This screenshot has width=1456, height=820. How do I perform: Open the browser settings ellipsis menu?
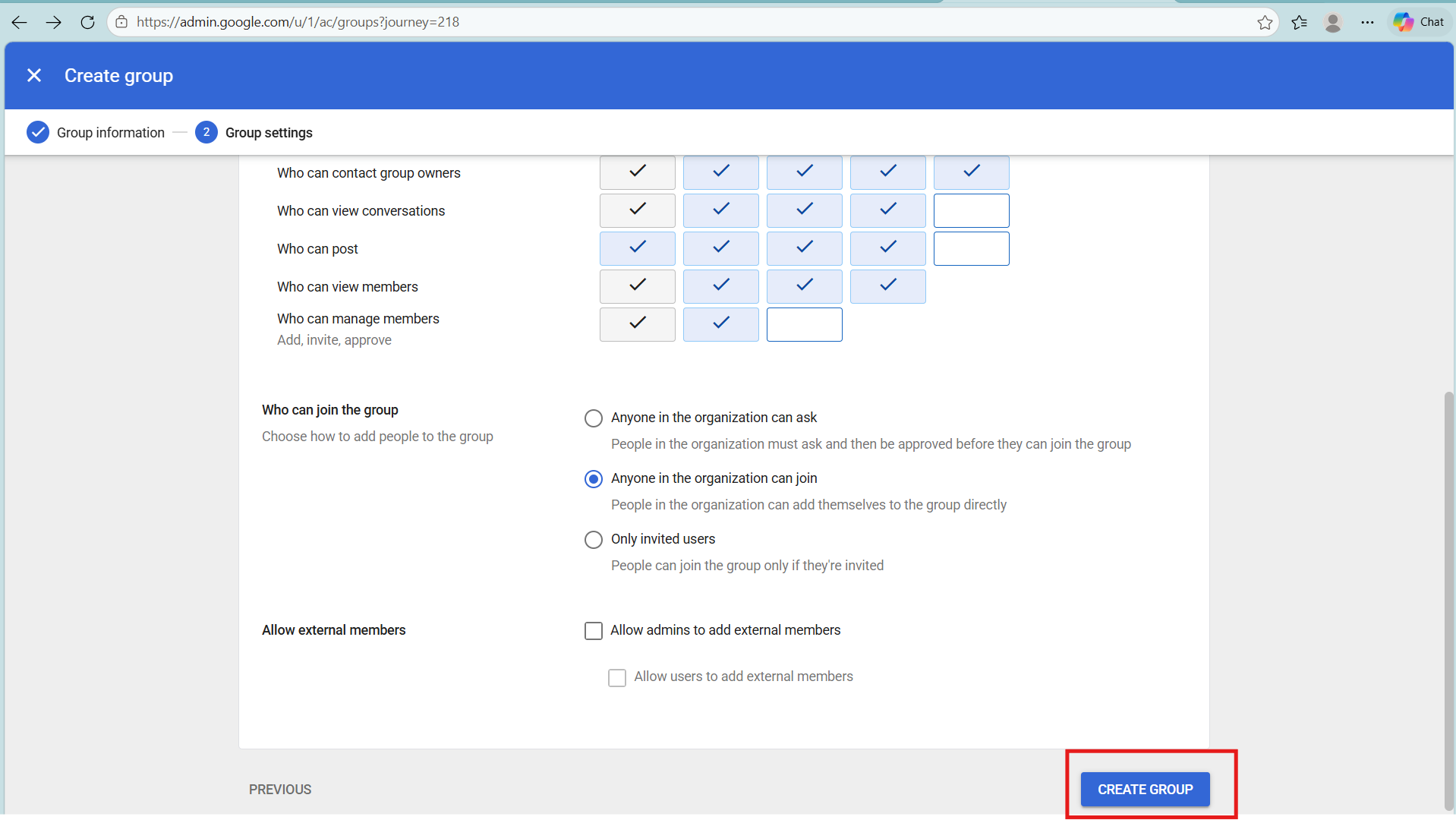tap(1367, 22)
